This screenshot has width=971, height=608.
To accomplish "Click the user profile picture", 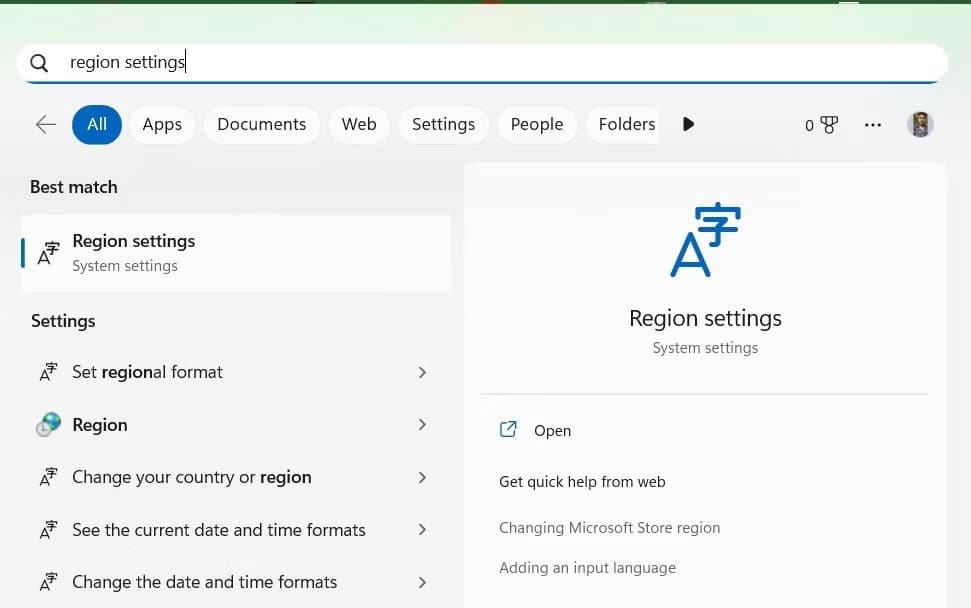I will click(x=920, y=124).
